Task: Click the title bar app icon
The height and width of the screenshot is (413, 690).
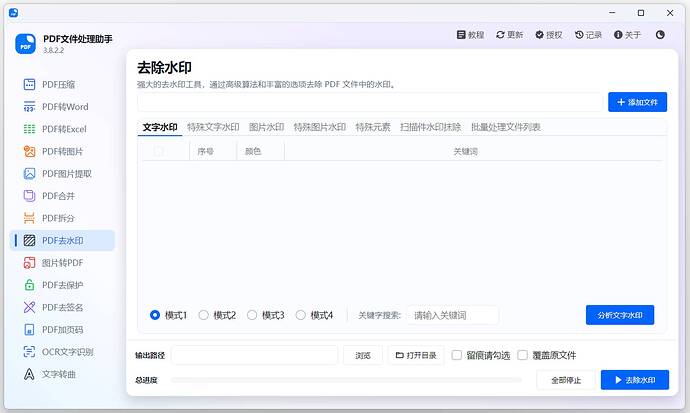Action: pos(14,13)
